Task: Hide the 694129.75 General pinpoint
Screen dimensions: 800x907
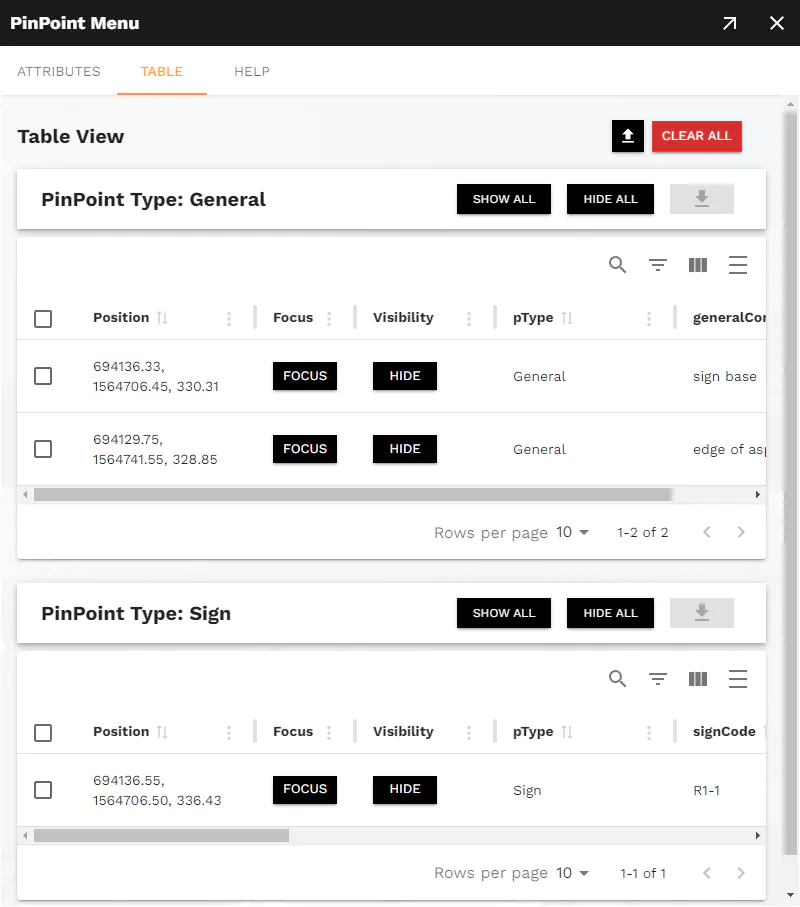Action: (404, 449)
